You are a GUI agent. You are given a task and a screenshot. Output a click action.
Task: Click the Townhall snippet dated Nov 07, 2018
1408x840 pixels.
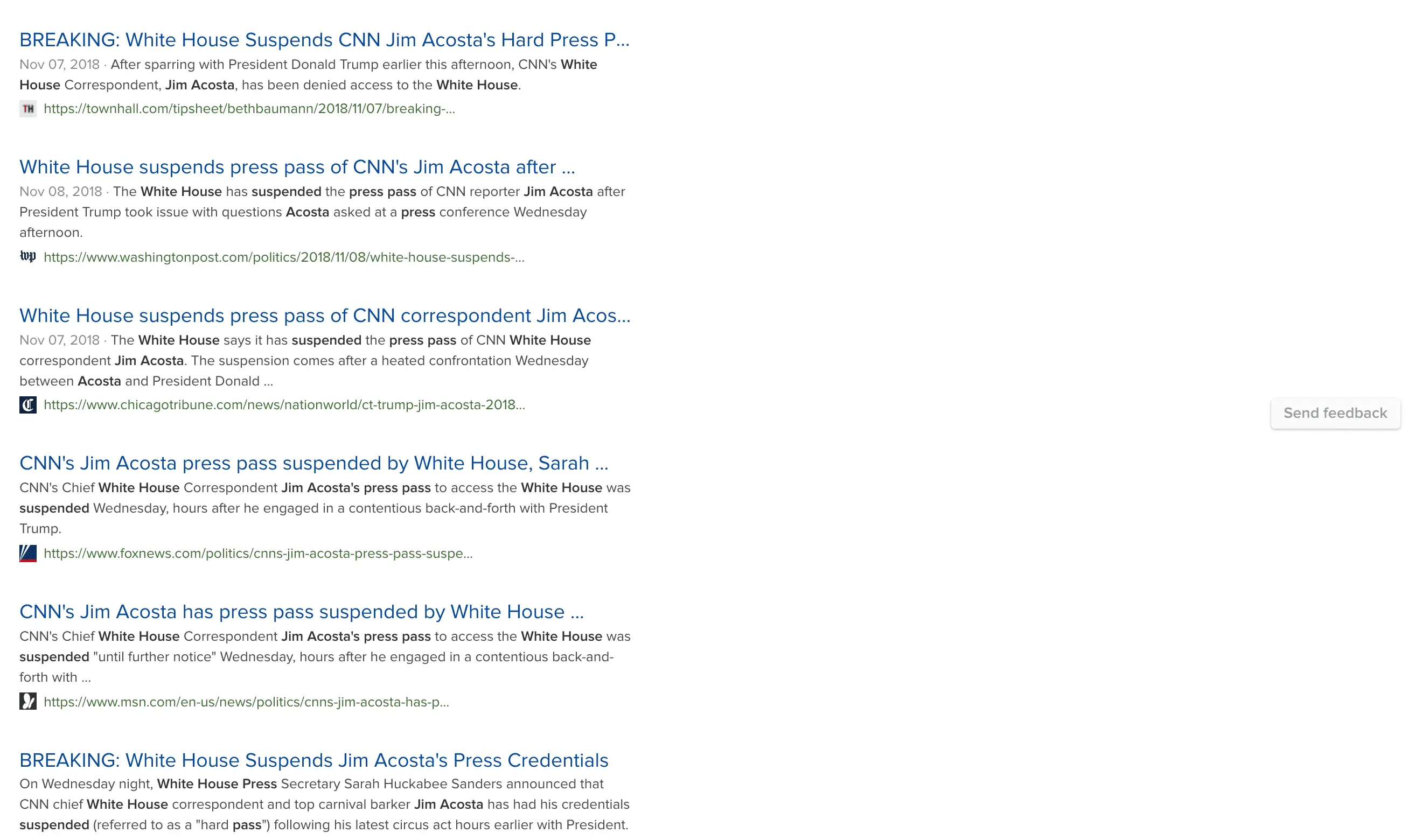pyautogui.click(x=308, y=75)
